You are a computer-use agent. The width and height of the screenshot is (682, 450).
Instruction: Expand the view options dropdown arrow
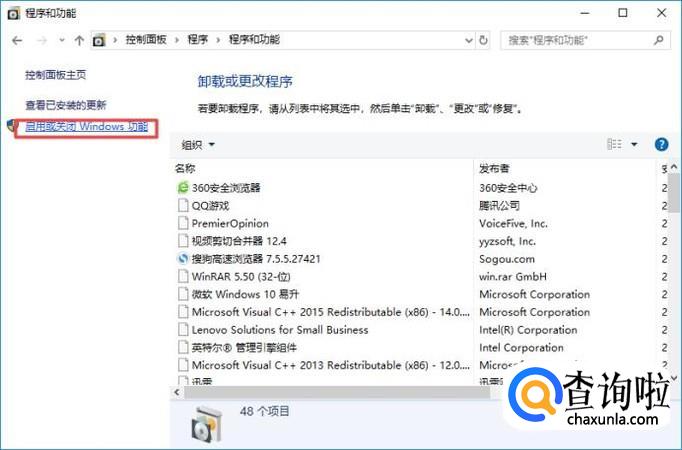click(634, 144)
